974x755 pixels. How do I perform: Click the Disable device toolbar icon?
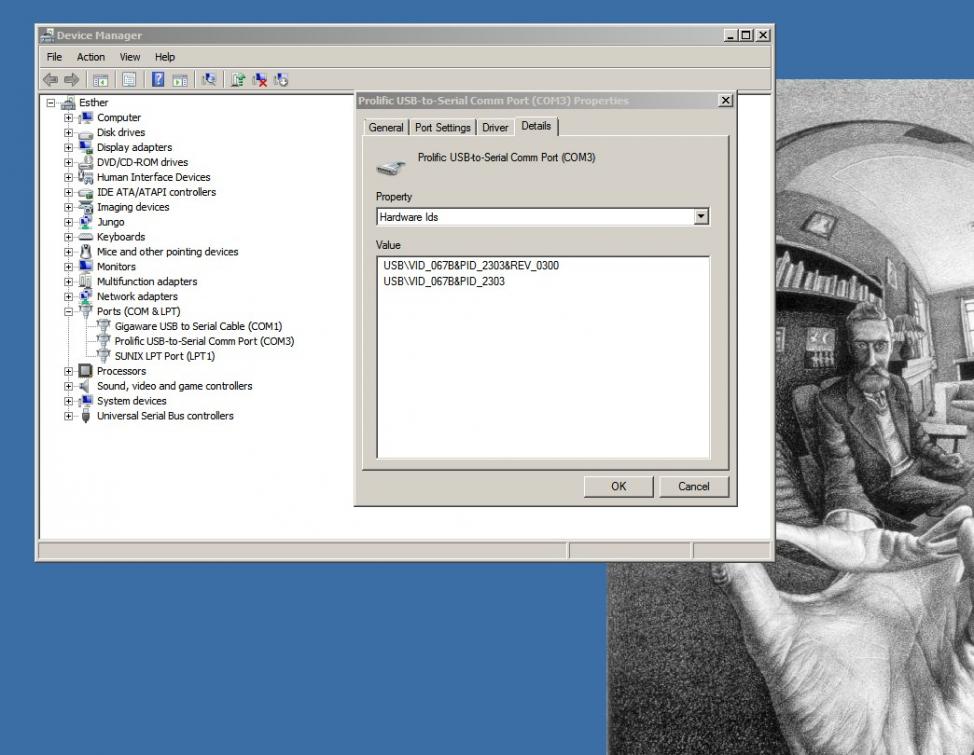281,80
